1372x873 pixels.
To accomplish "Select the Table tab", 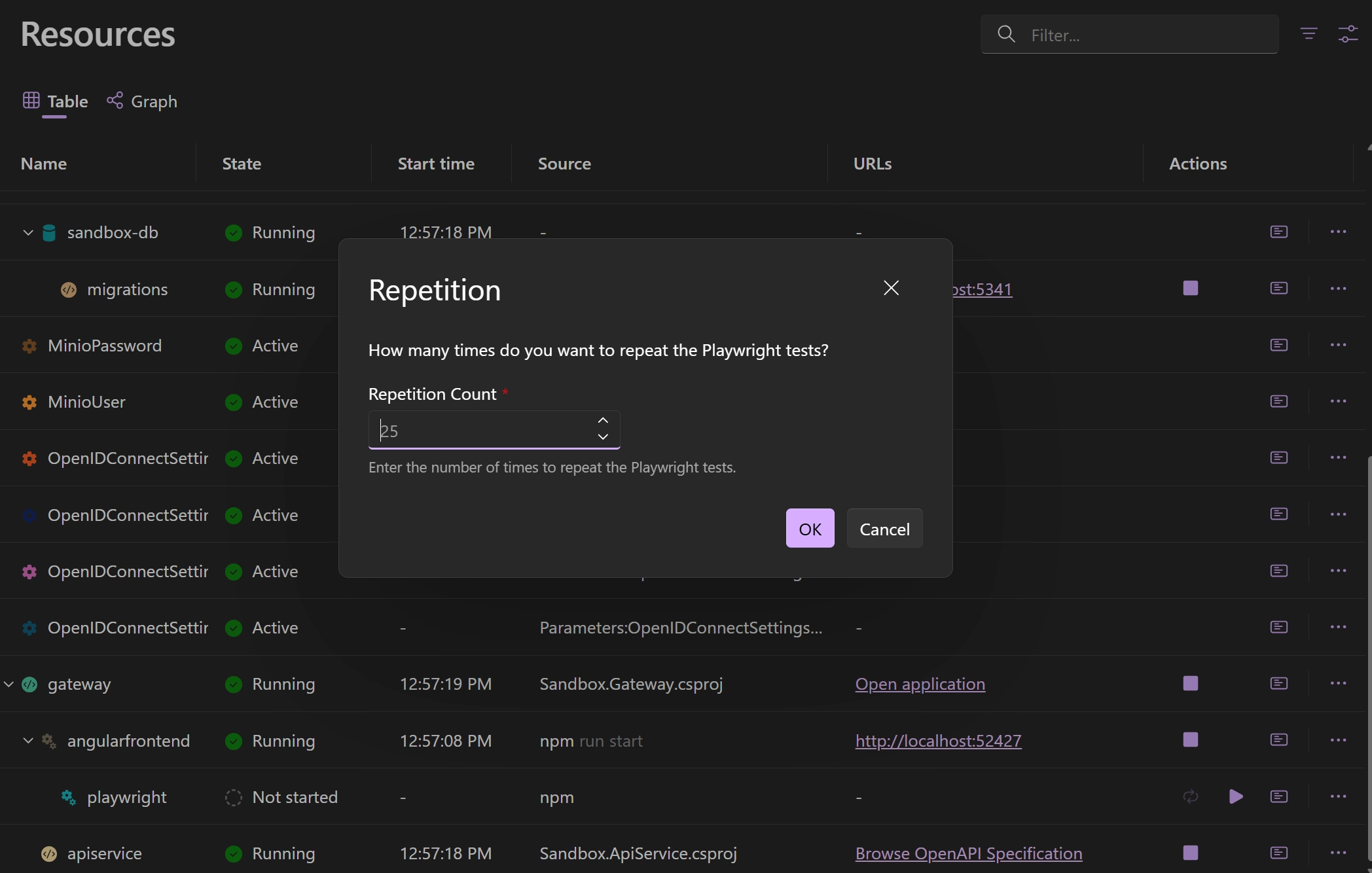I will (55, 101).
